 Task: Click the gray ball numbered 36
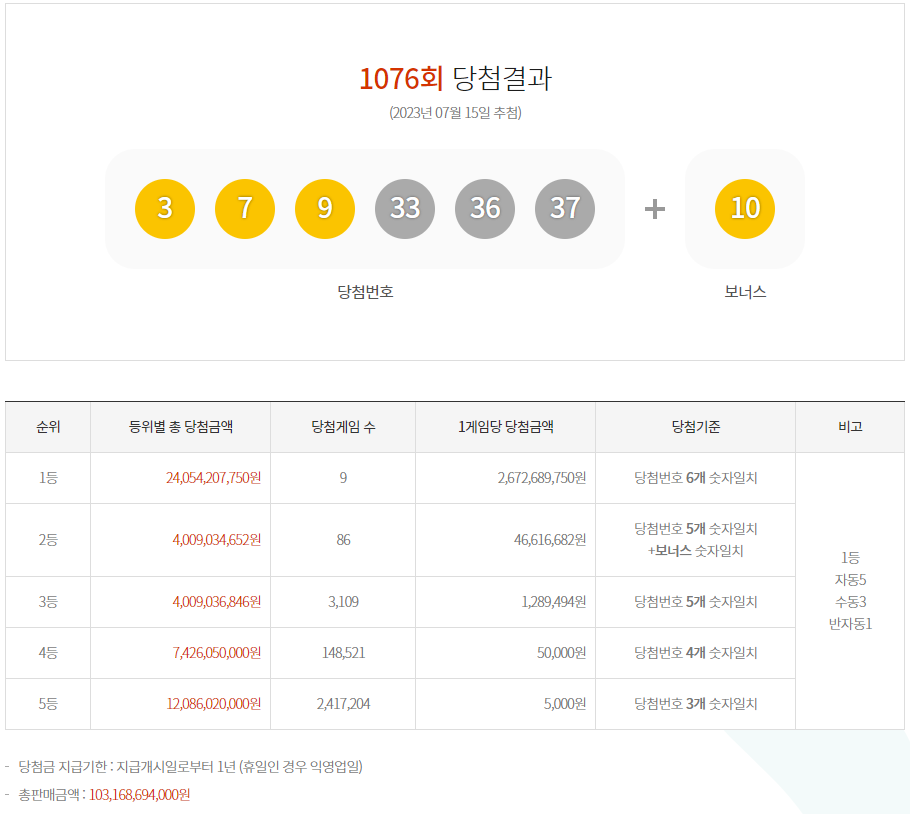[485, 209]
